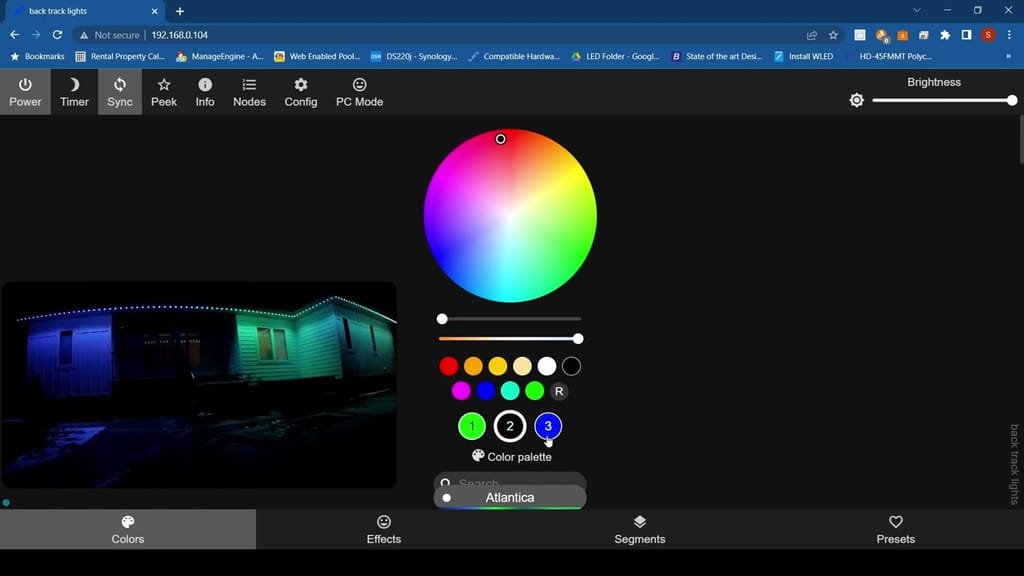Open the Config settings
The image size is (1024, 576).
coord(300,92)
